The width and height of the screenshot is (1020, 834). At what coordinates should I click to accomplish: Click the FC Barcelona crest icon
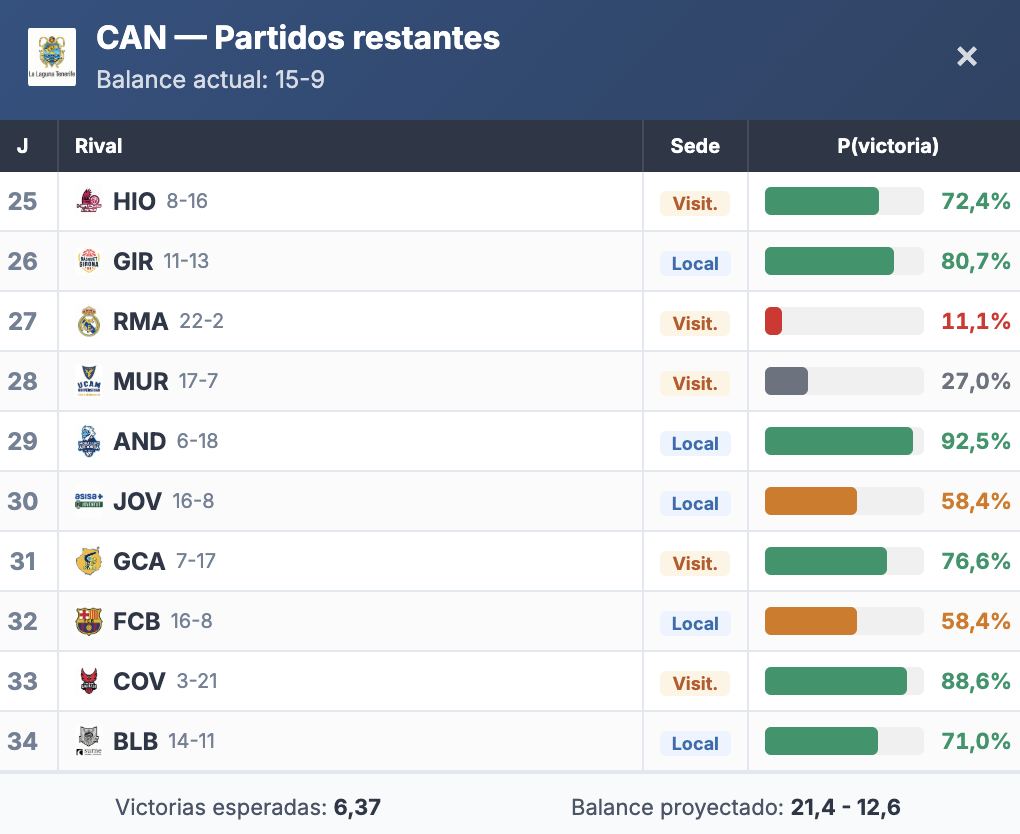pos(89,621)
